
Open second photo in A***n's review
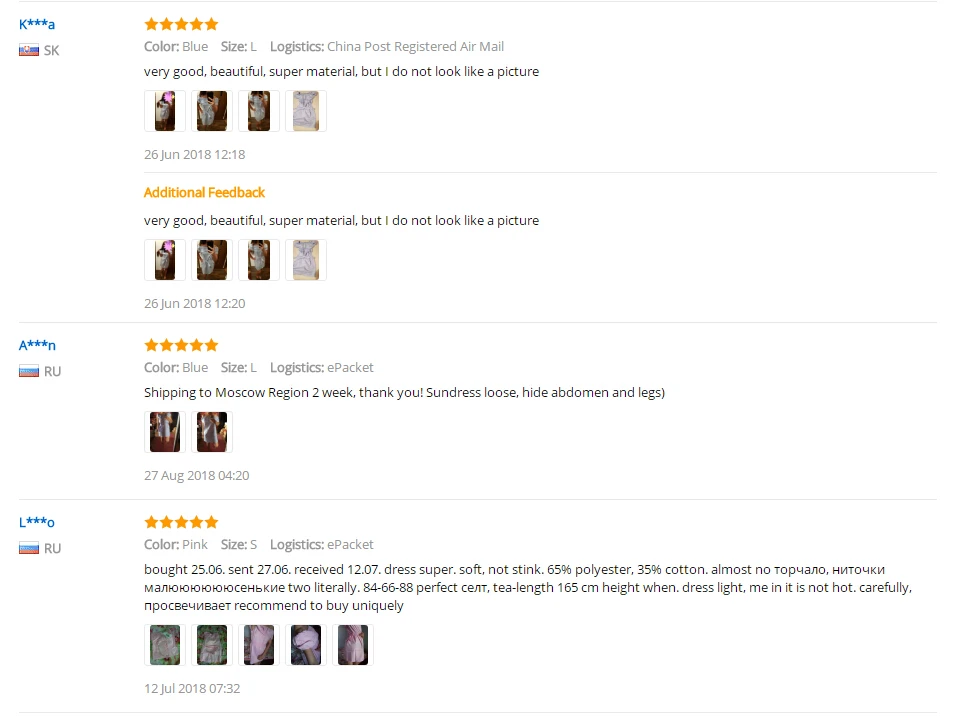(212, 432)
